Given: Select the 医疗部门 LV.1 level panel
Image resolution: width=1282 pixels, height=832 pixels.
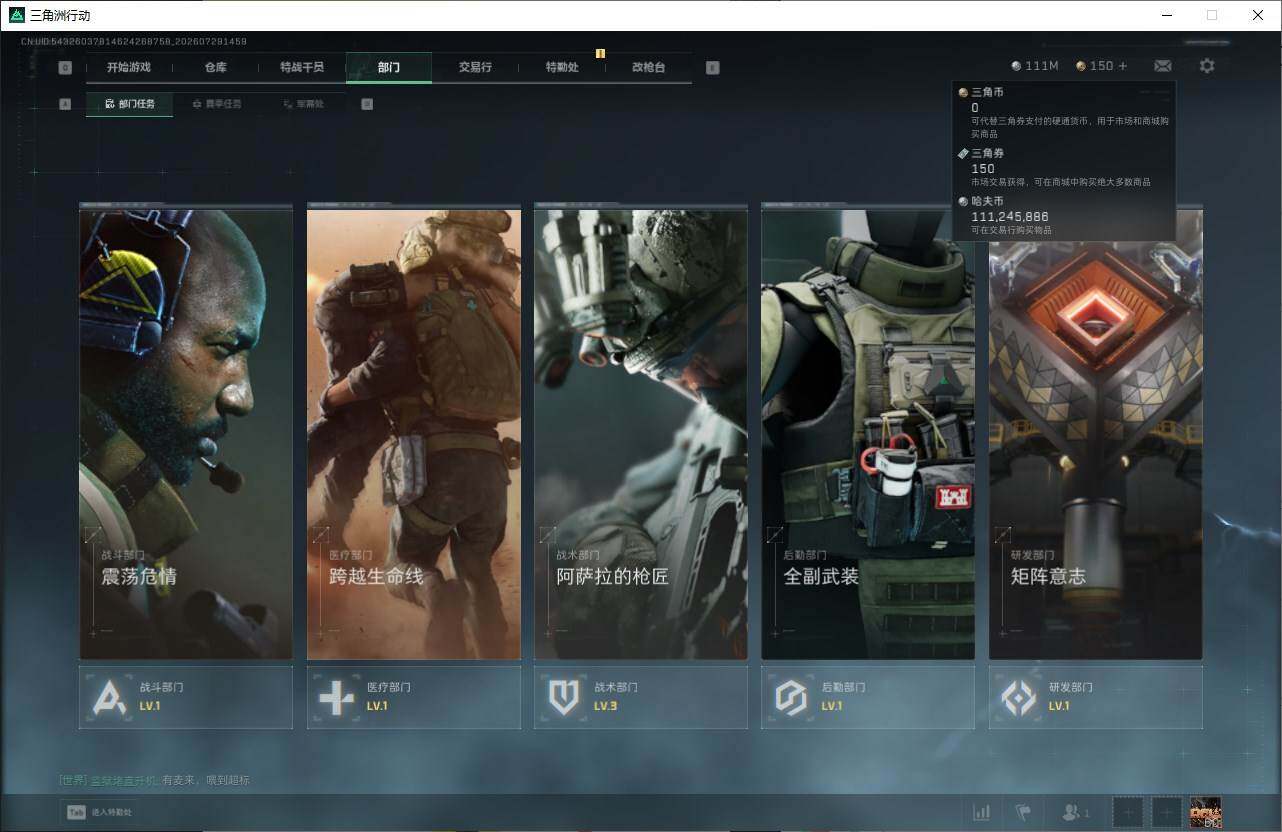Looking at the screenshot, I should (x=413, y=697).
